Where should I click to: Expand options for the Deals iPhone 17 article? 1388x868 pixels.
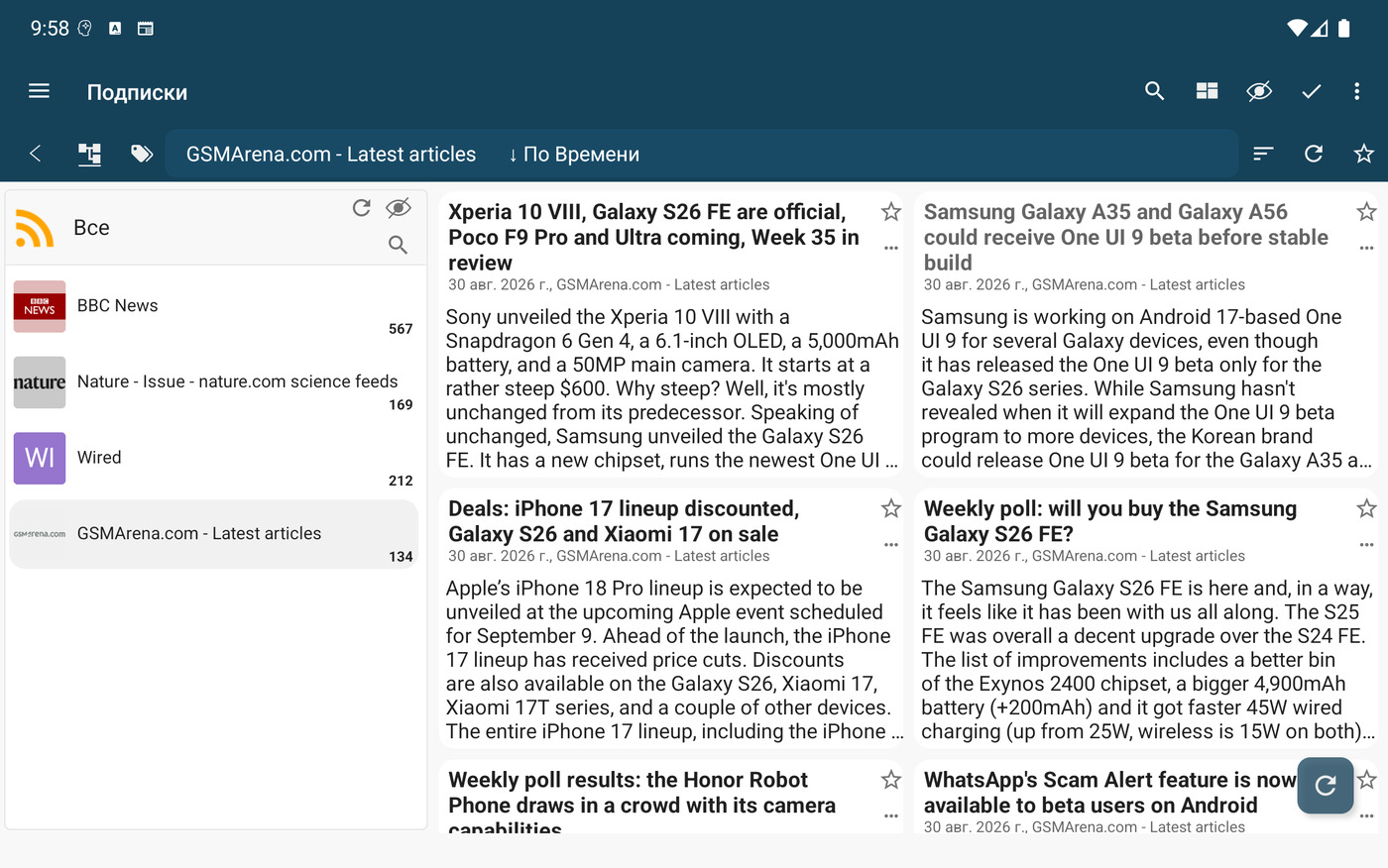click(891, 544)
